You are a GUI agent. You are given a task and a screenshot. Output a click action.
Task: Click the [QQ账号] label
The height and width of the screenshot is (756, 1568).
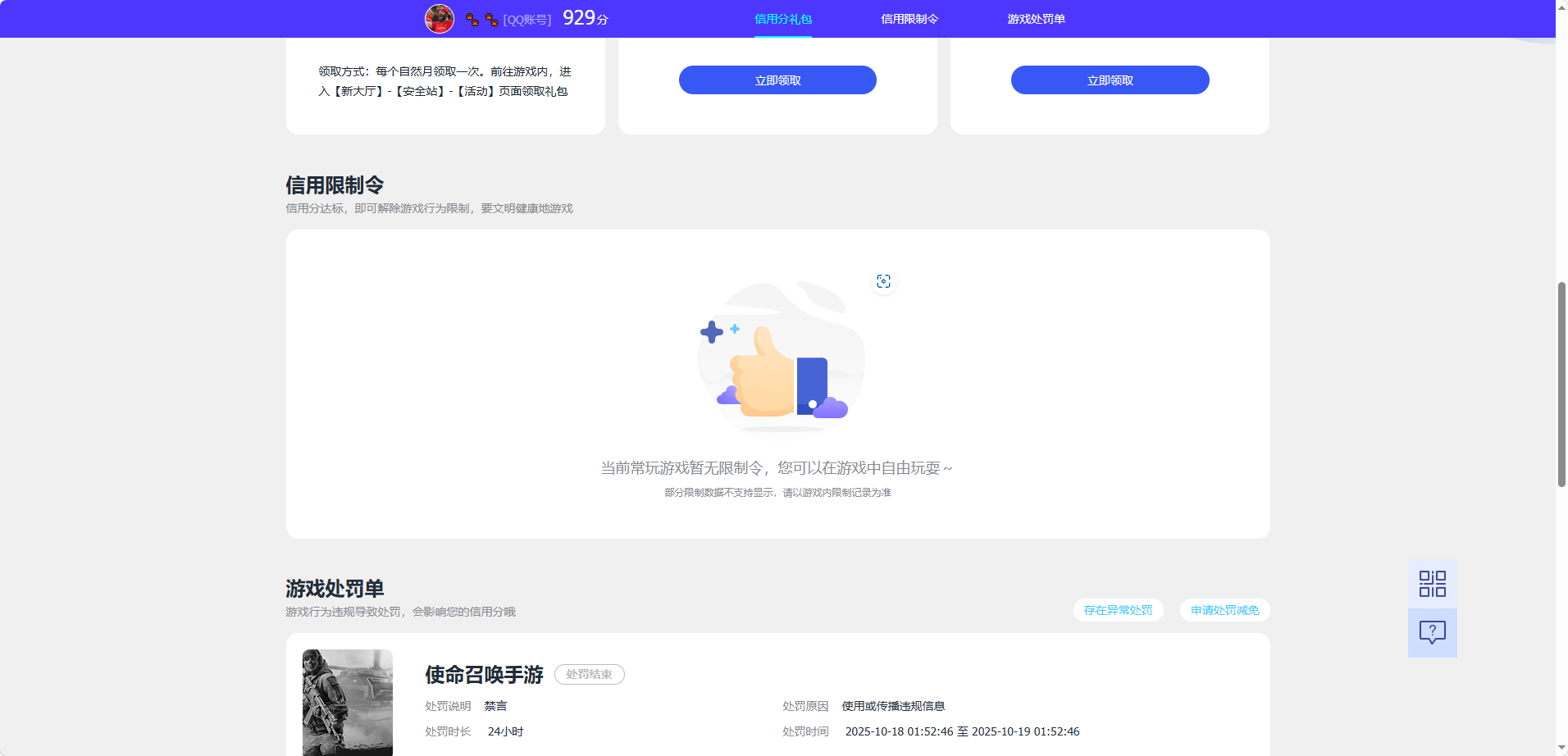pos(527,20)
